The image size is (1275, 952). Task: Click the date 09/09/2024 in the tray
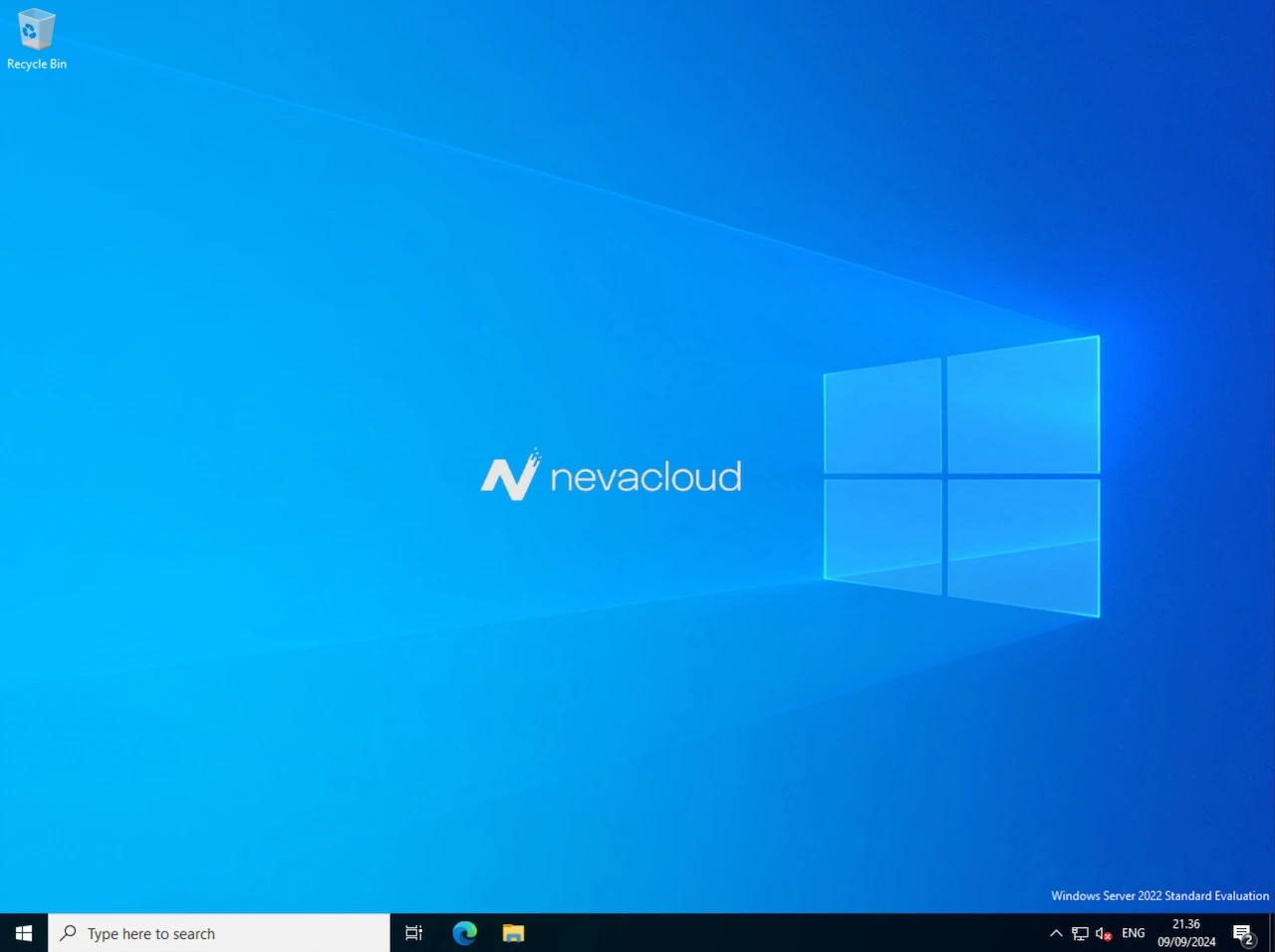[1185, 941]
